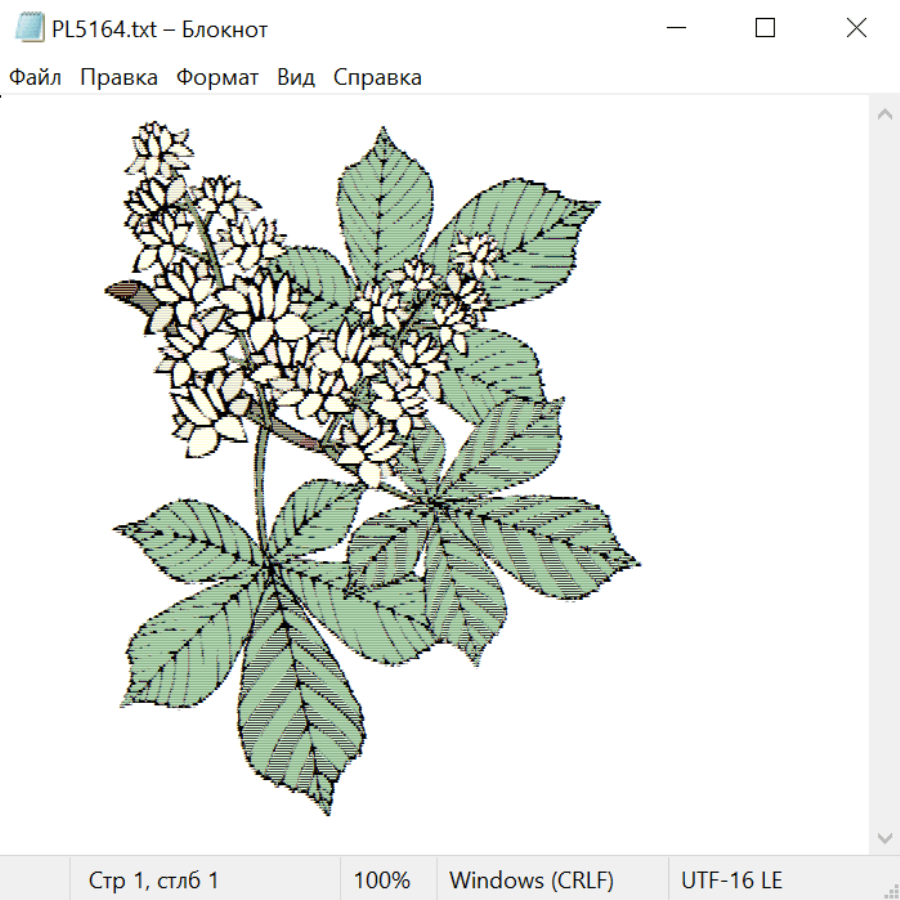The width and height of the screenshot is (900, 900).
Task: Click the scroll up arrow
Action: 885,114
